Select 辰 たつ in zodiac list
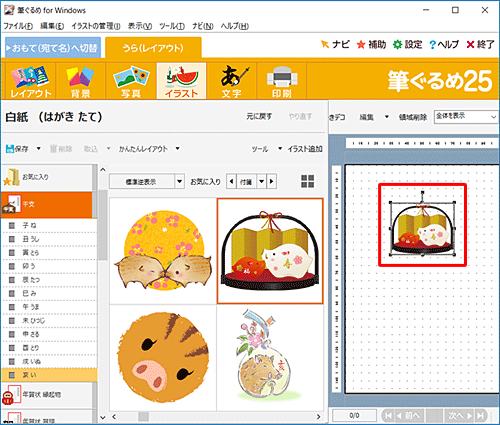The image size is (500, 425). (x=49, y=280)
